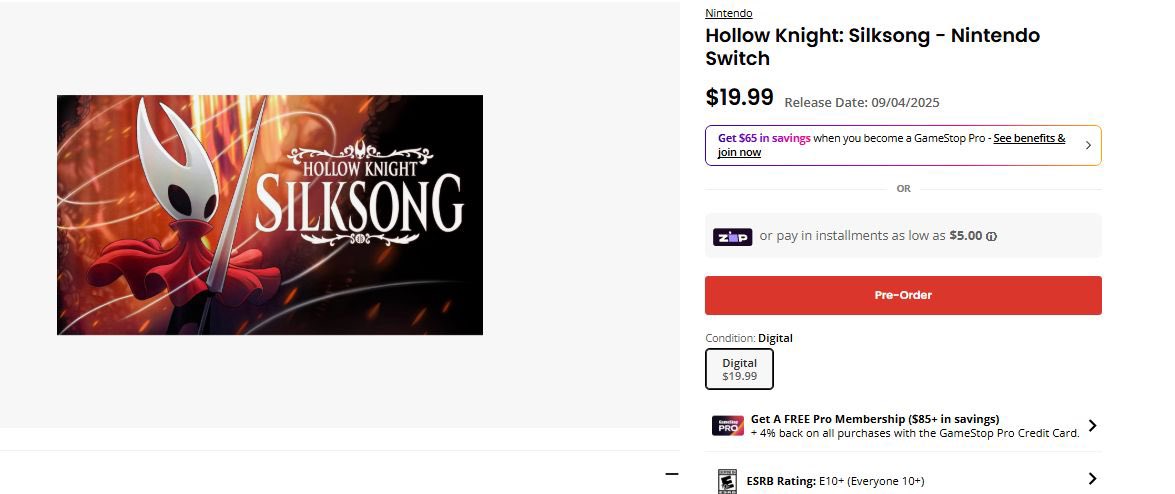Click the ESRB E10+ rating icon

click(x=727, y=481)
